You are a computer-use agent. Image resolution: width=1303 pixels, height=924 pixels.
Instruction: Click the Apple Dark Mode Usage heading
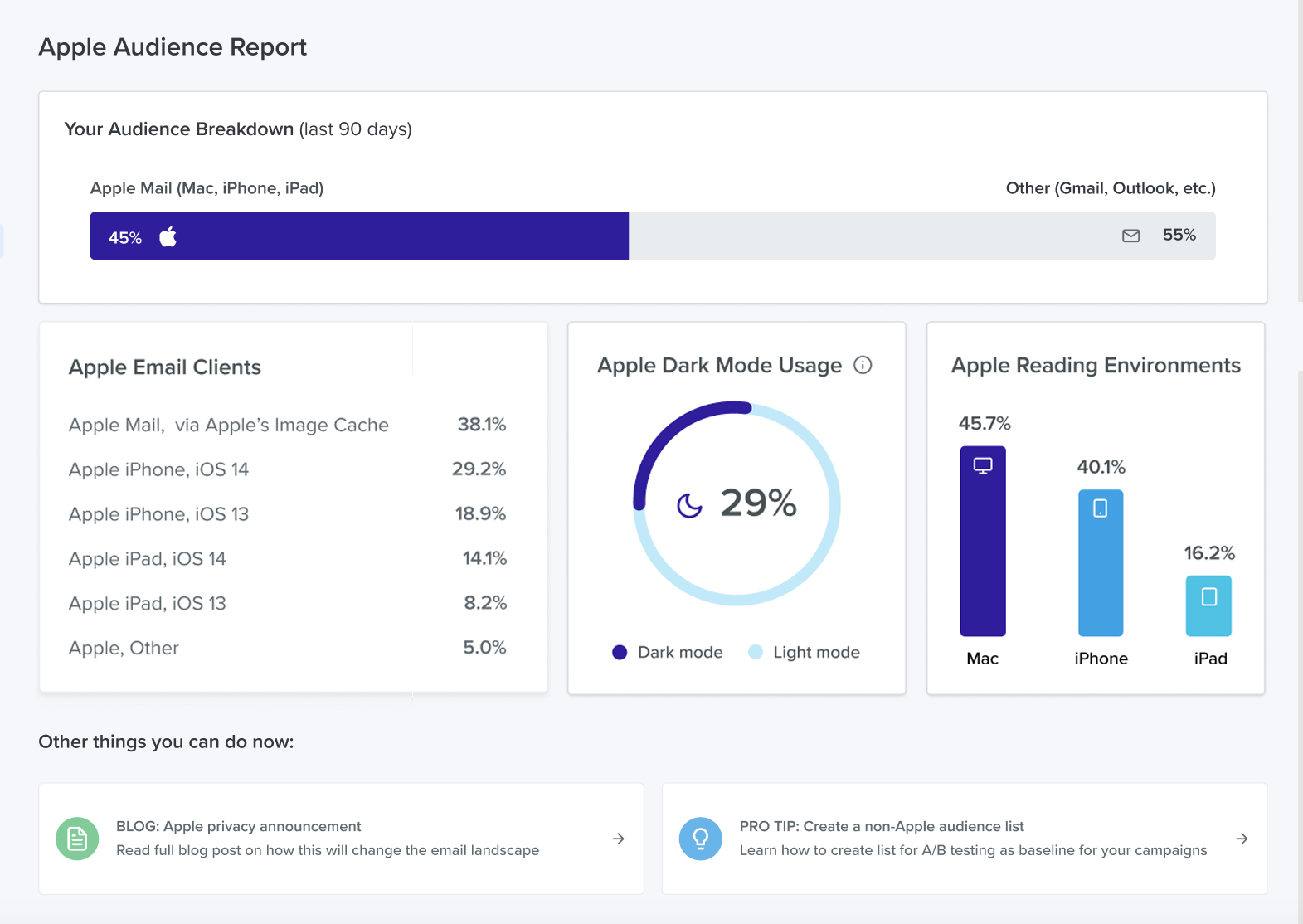pos(719,366)
